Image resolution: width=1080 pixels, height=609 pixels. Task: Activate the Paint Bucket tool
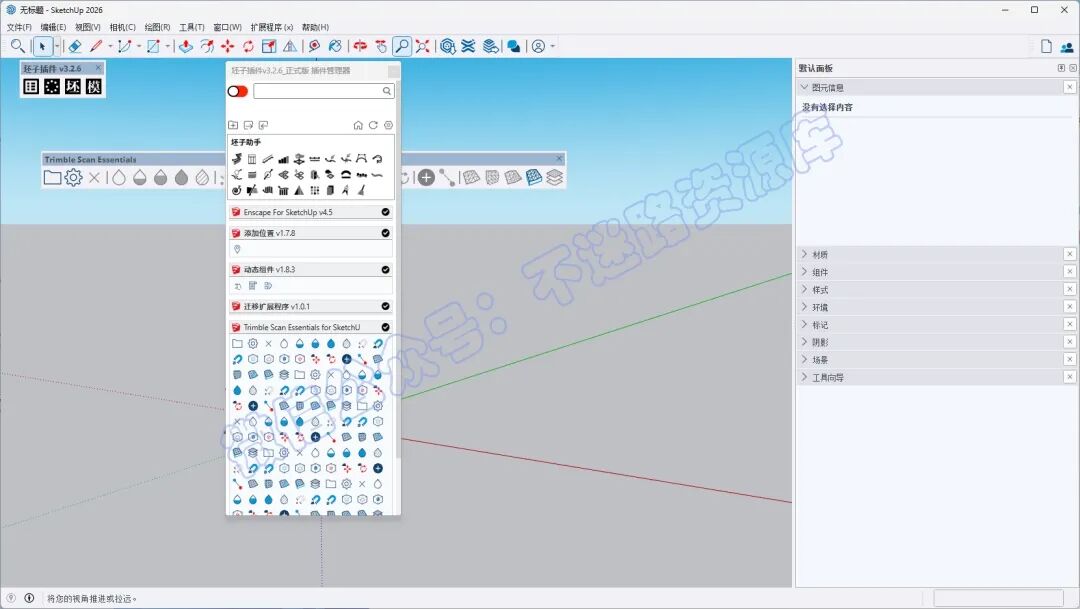pos(335,46)
